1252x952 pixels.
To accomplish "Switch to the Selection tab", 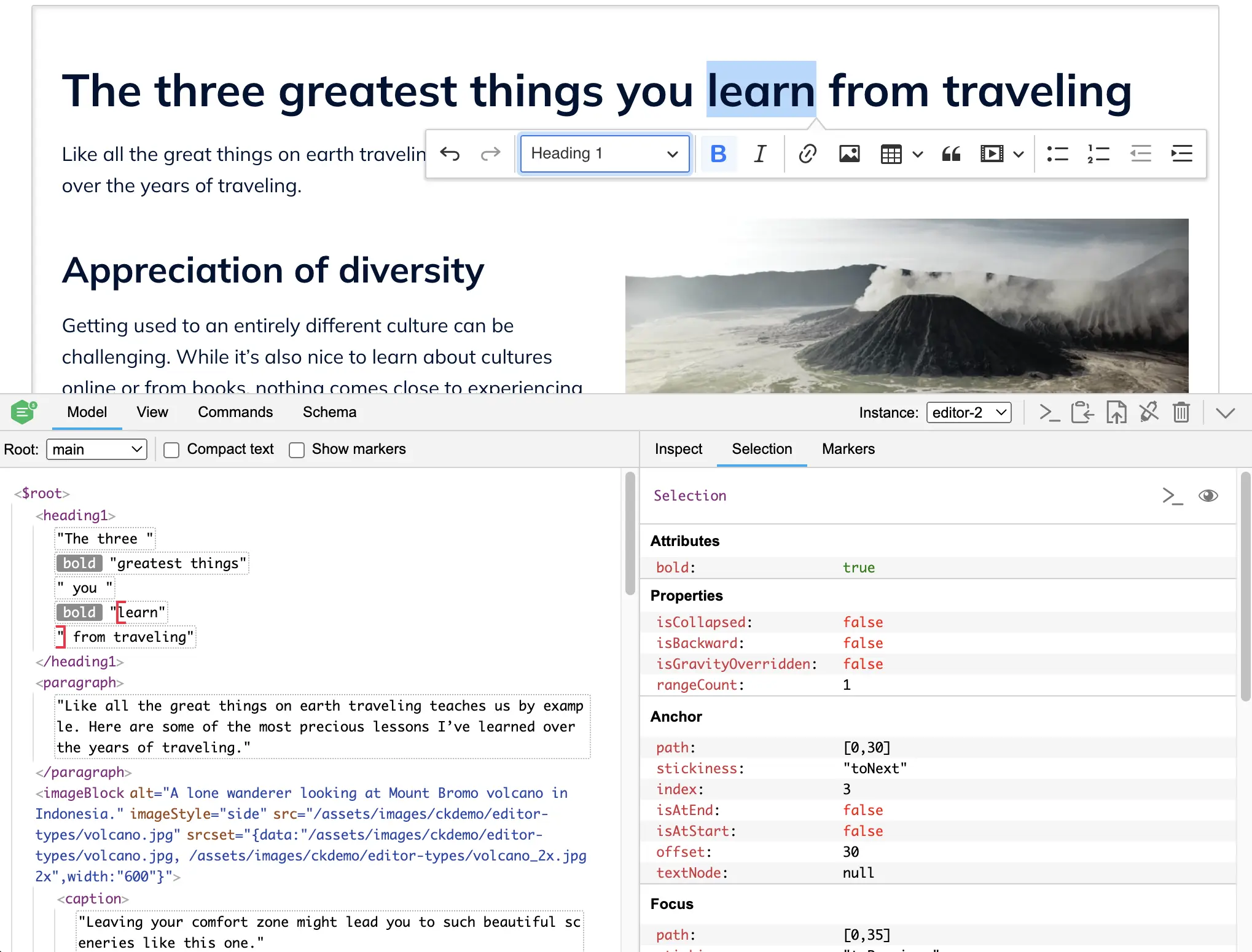I will click(762, 448).
